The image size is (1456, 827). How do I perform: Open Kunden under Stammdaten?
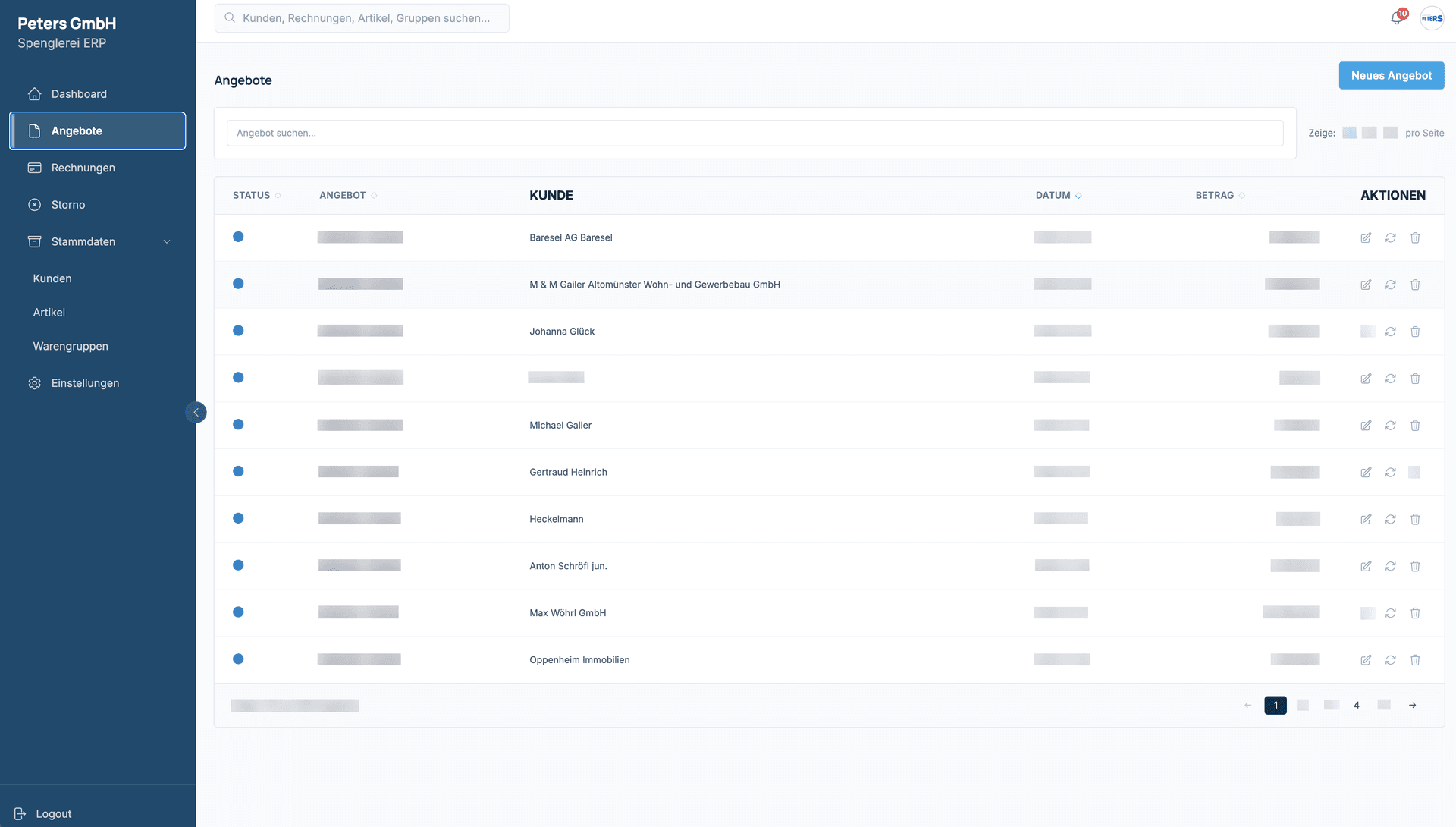pos(52,278)
